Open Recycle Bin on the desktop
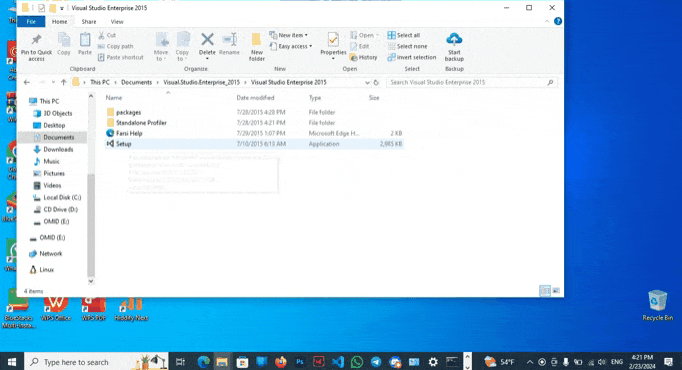This screenshot has height=370, width=682. [x=657, y=306]
